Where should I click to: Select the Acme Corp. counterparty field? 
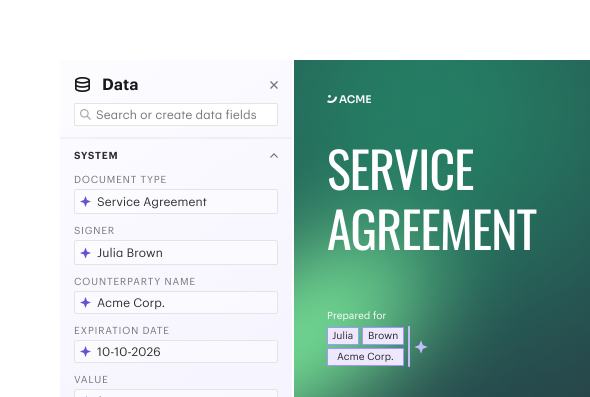click(x=176, y=303)
